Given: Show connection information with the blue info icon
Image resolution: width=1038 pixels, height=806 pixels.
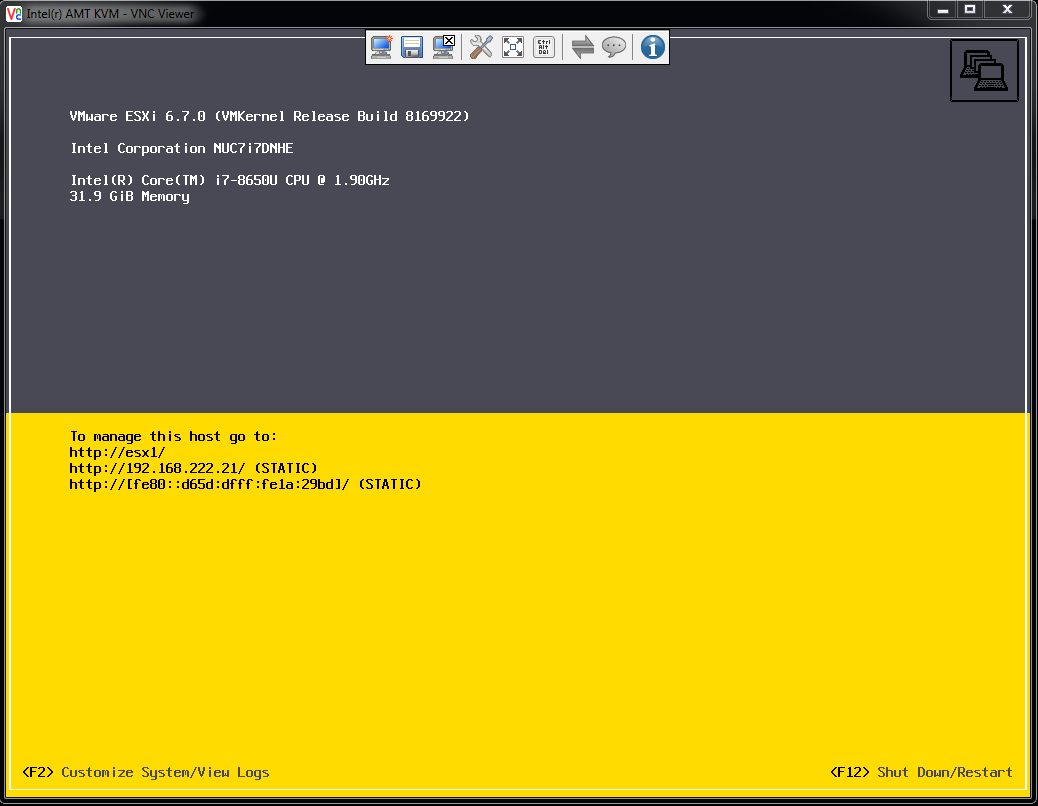Looking at the screenshot, I should coord(653,47).
